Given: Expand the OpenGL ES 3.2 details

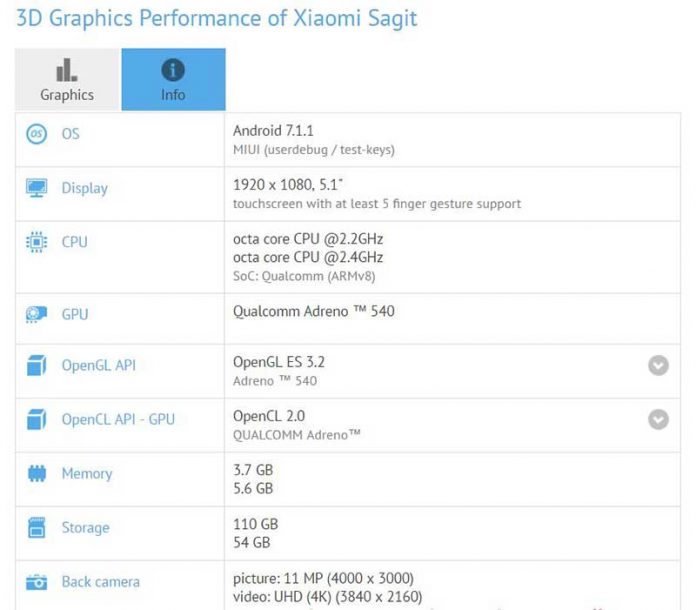Looking at the screenshot, I should (x=658, y=366).
